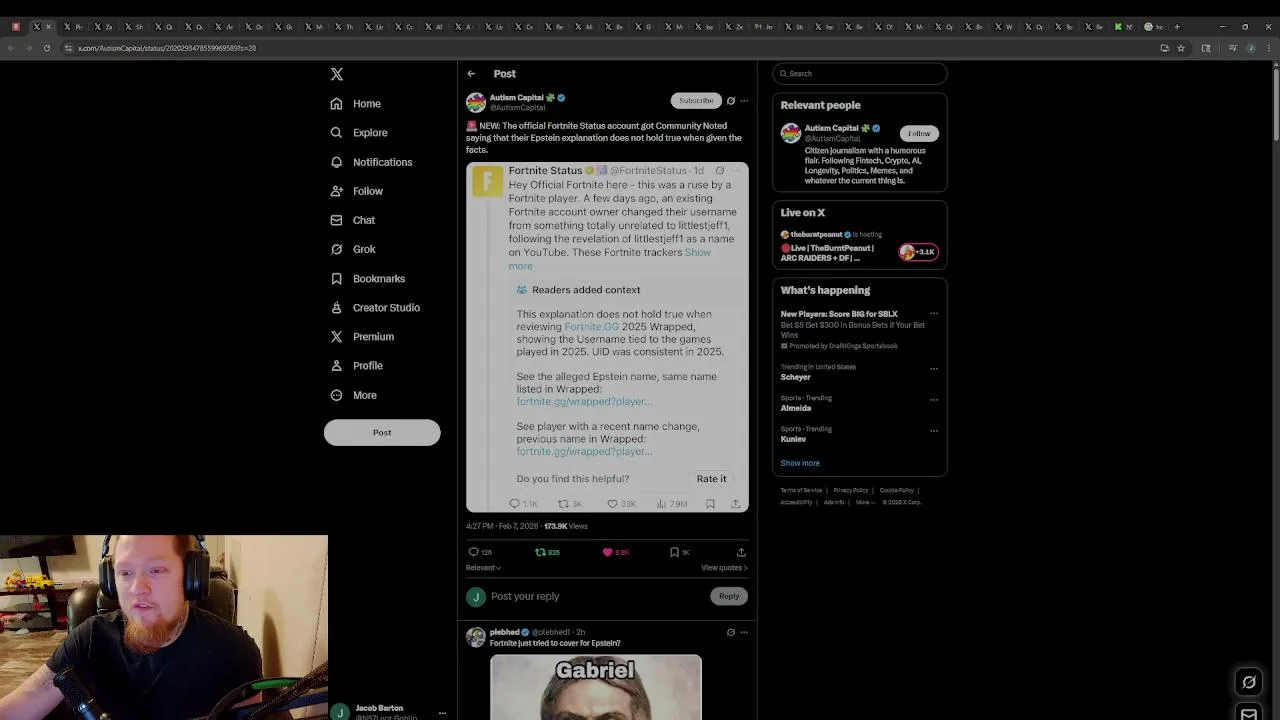Open Notifications in sidebar

pos(371,162)
